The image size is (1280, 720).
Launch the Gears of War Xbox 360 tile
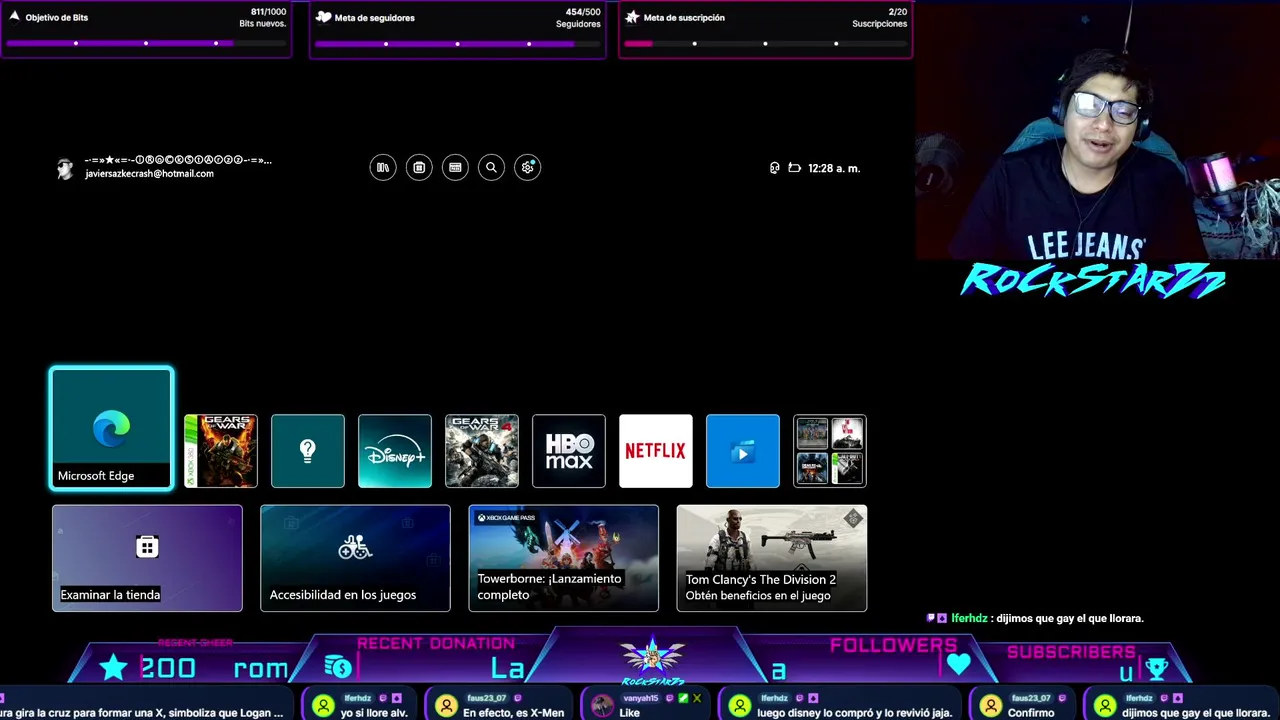click(x=221, y=451)
